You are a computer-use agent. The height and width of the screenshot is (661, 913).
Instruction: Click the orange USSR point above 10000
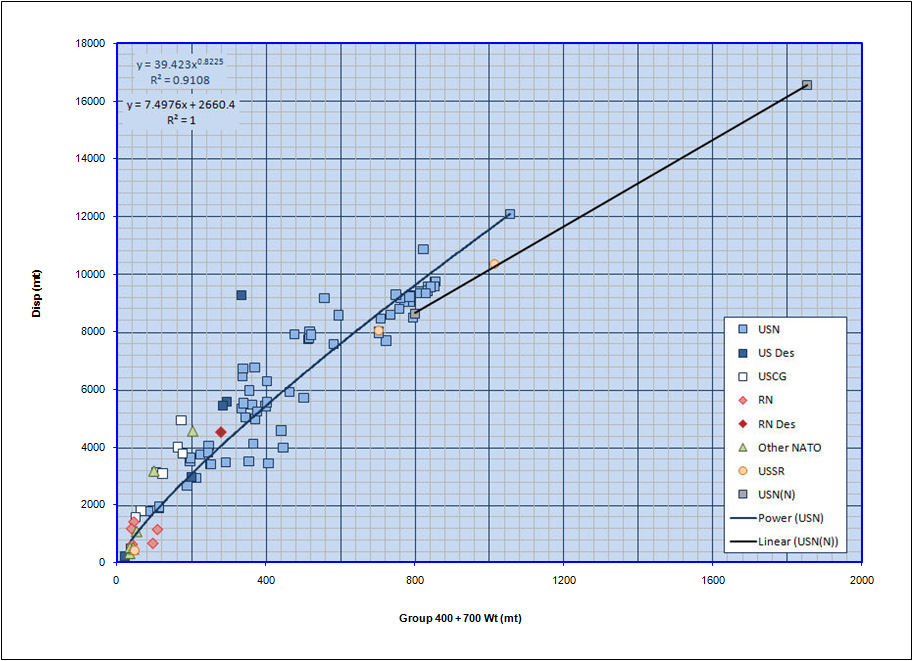point(494,264)
